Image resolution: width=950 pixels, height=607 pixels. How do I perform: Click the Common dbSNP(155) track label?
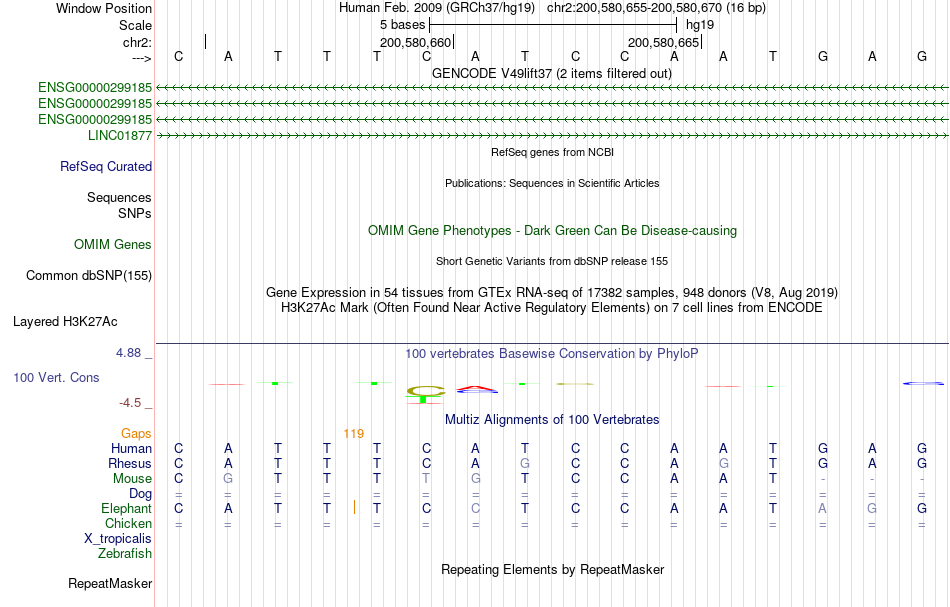pos(89,276)
